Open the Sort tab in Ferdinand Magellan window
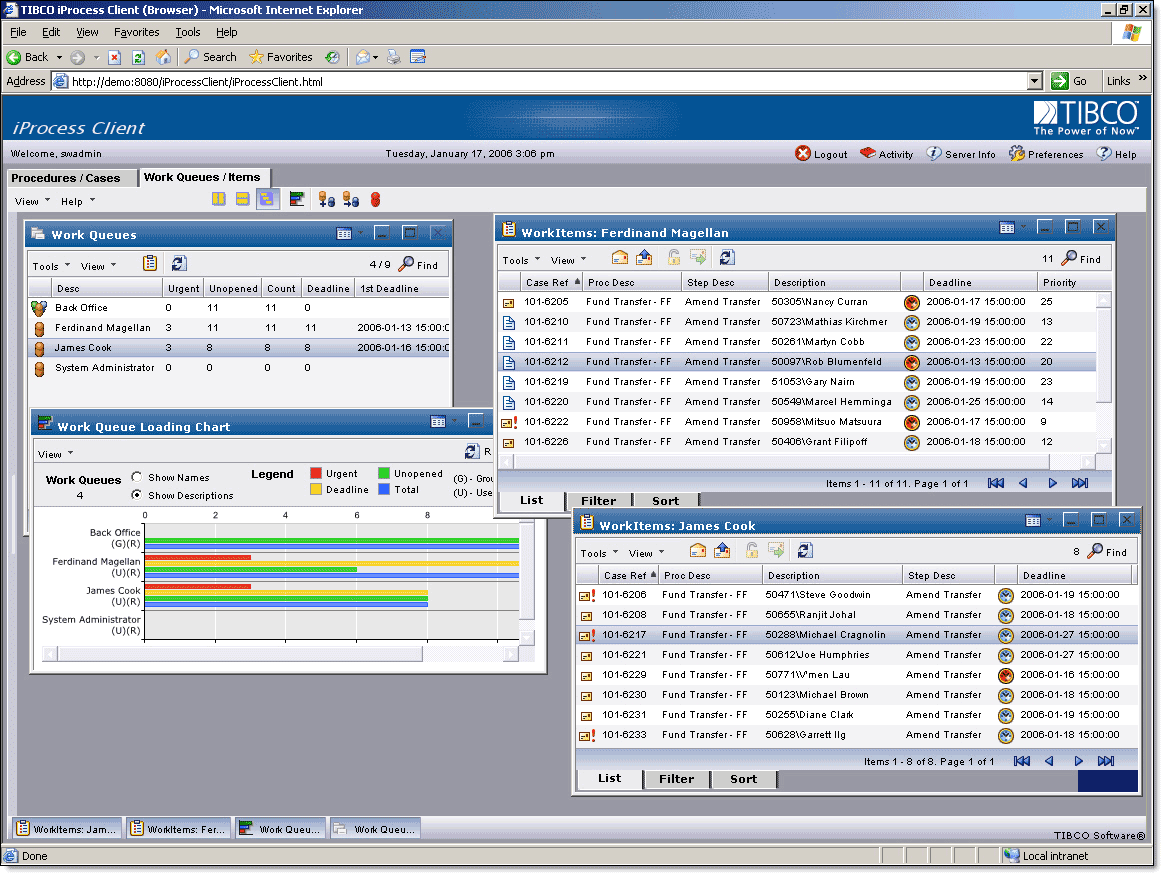Image resolution: width=1163 pixels, height=875 pixels. click(x=665, y=501)
